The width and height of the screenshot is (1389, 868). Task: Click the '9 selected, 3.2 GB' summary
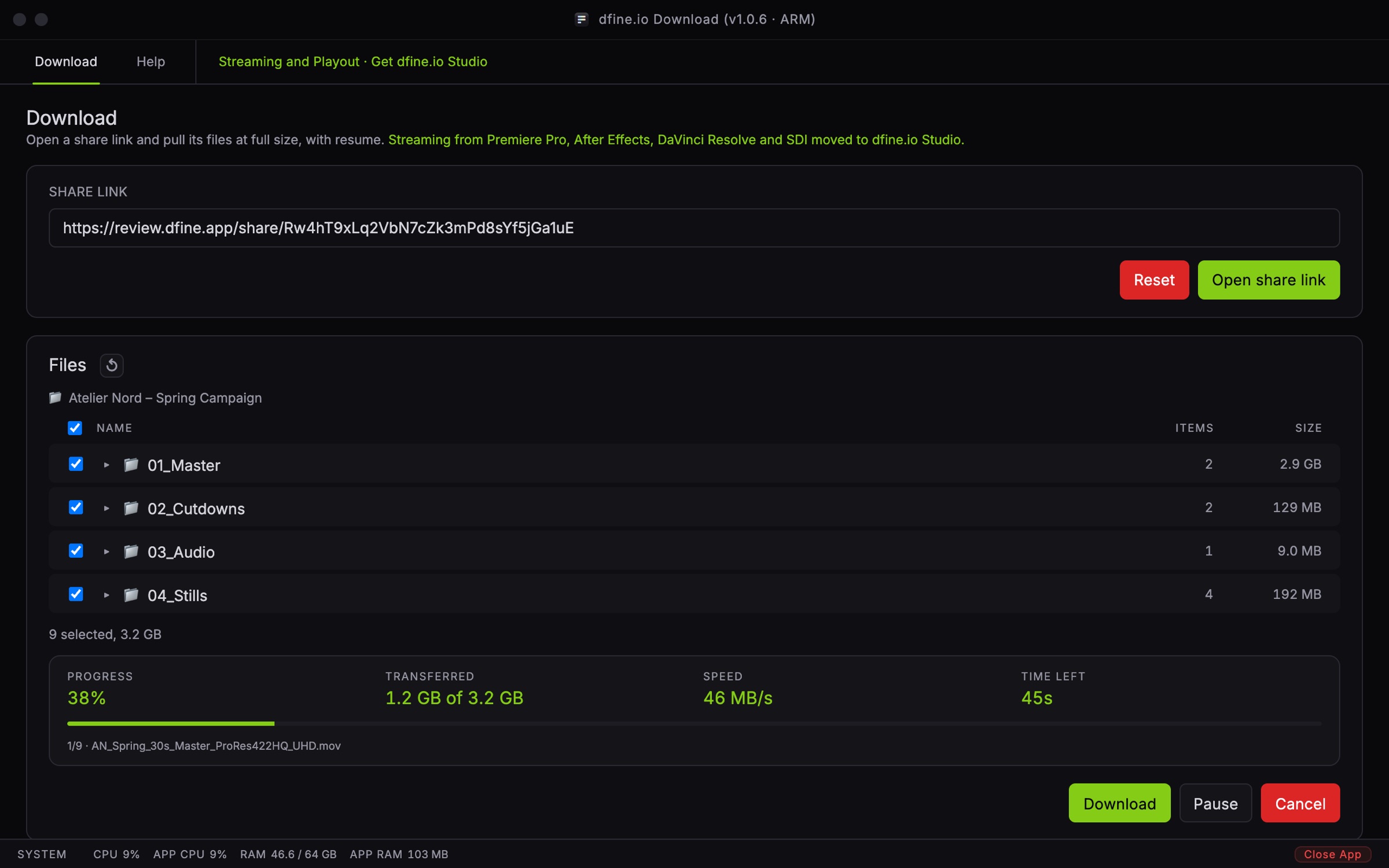tap(105, 634)
